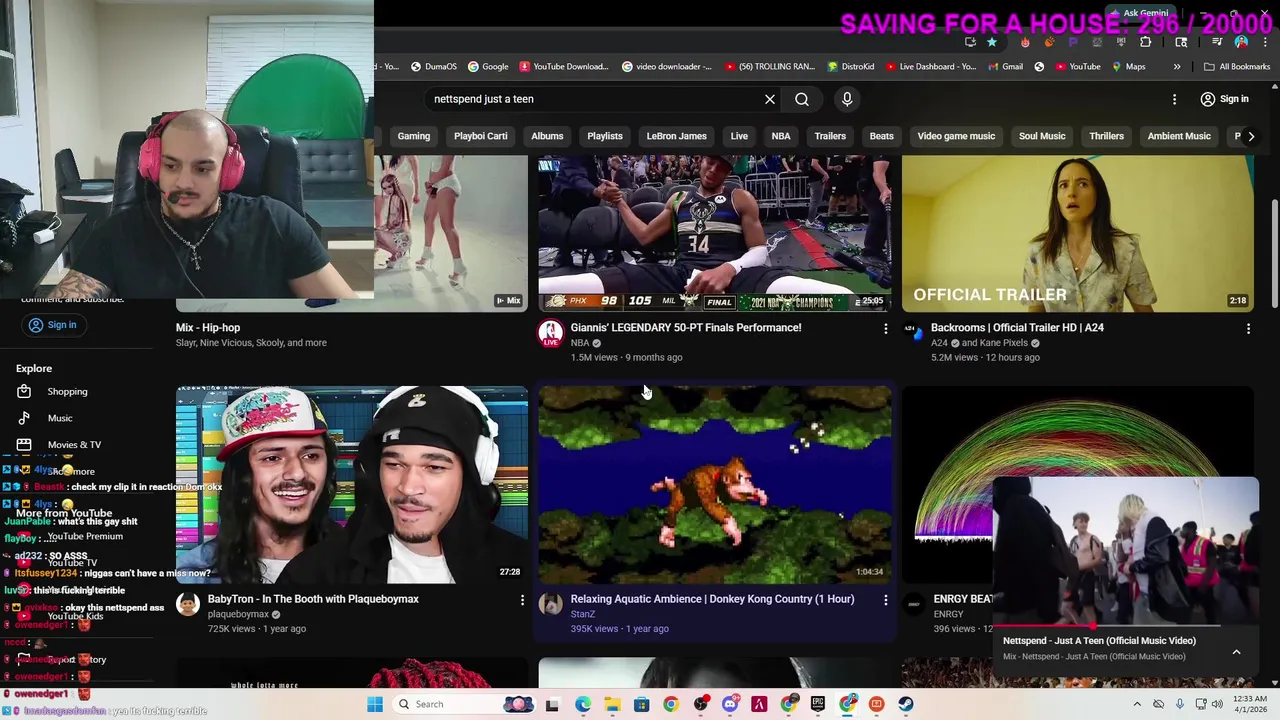Open StanZ channel avatar

[x=551, y=603]
